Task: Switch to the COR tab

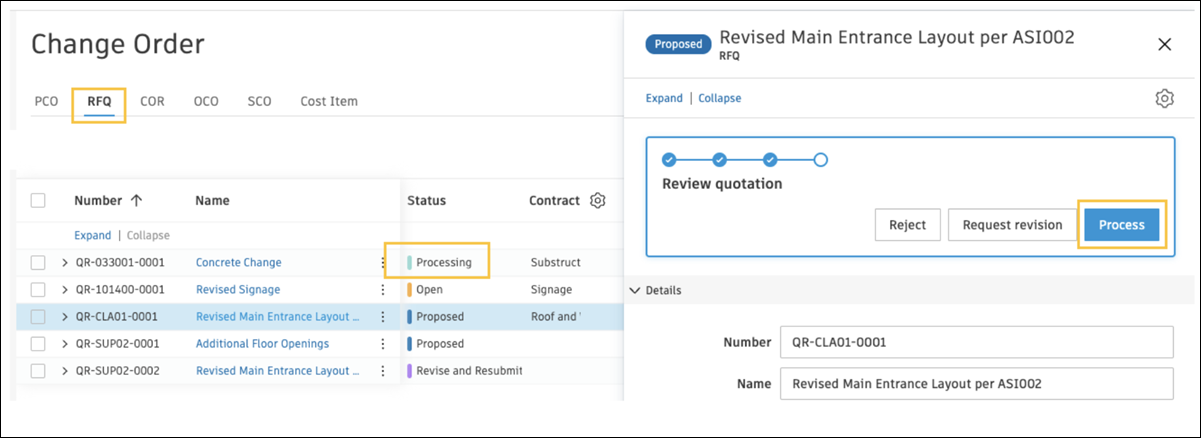Action: pos(152,101)
